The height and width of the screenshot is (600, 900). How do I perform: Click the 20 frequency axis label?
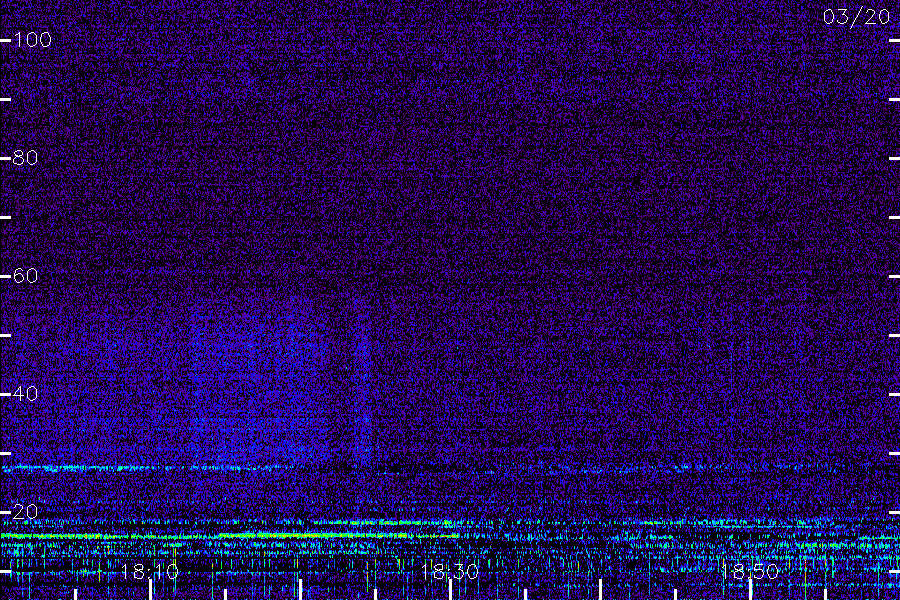(x=25, y=512)
